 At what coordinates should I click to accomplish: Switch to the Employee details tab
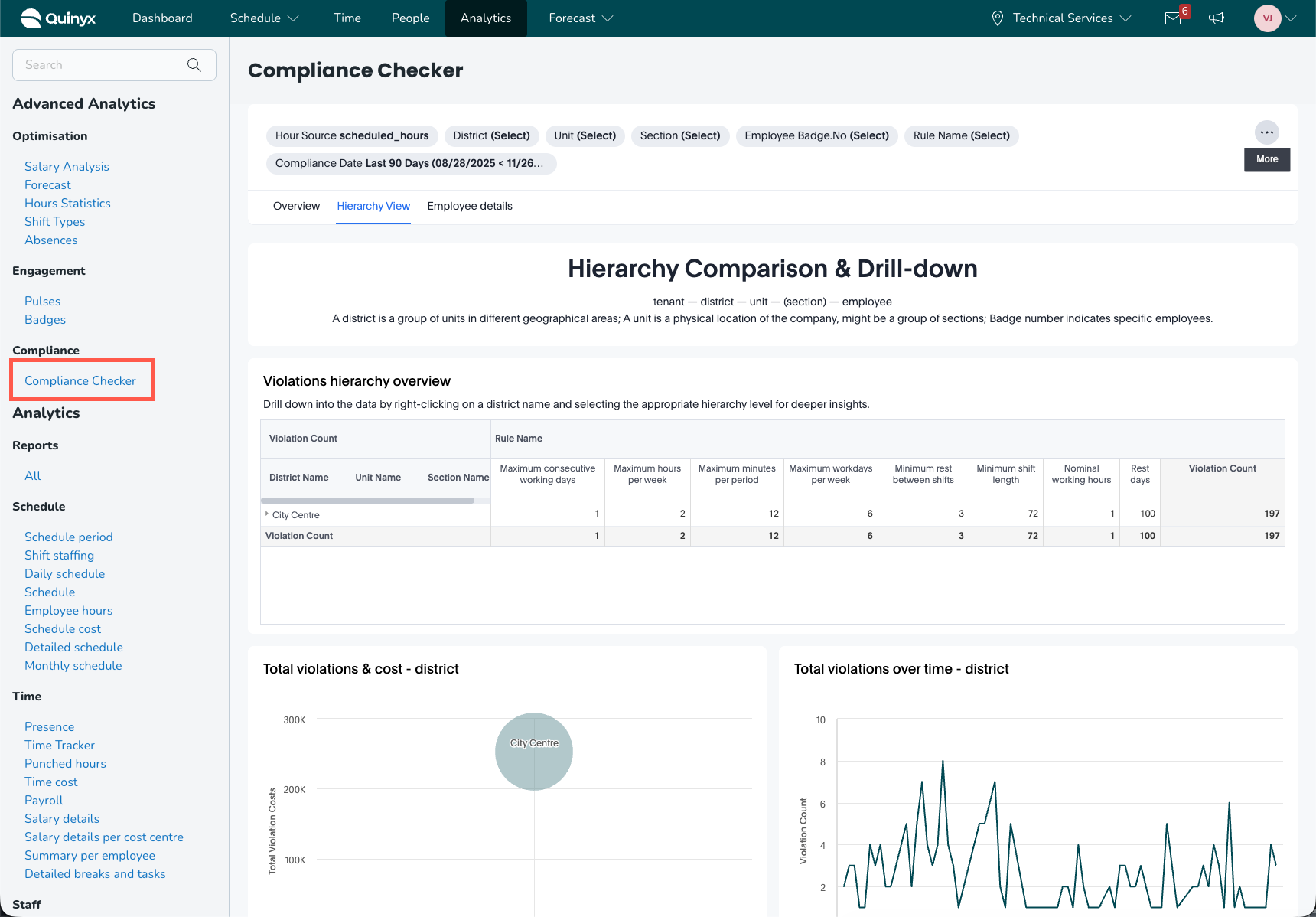(470, 207)
